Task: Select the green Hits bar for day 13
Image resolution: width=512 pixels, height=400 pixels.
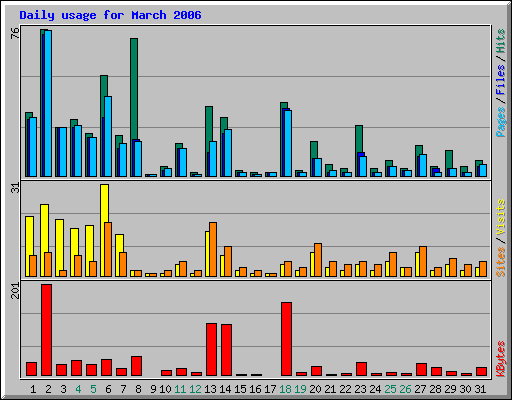Action: coord(209,124)
